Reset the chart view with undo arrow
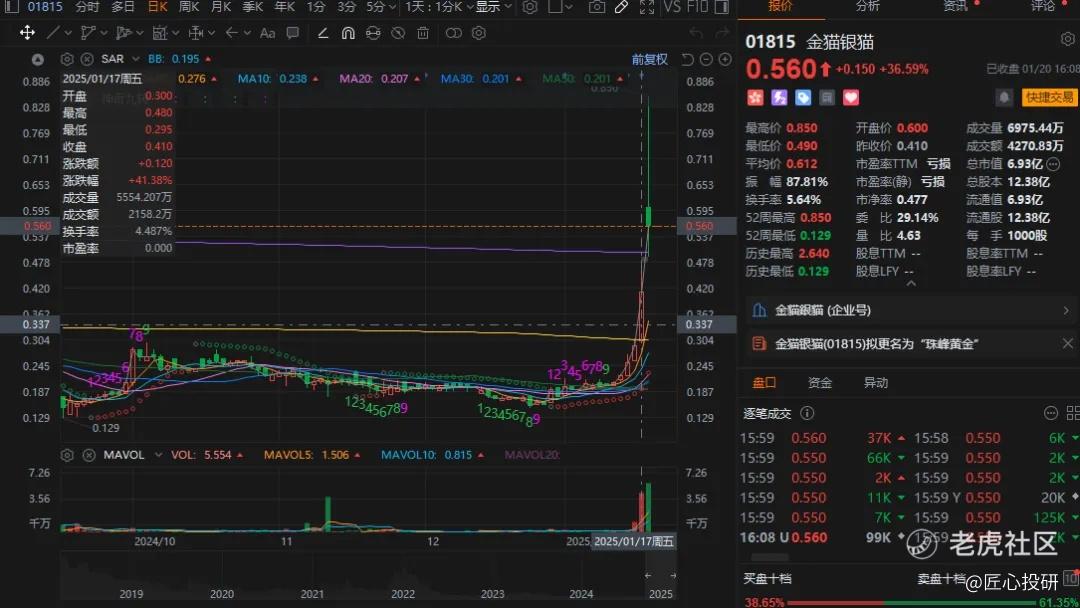This screenshot has height=608, width=1080. (x=687, y=60)
